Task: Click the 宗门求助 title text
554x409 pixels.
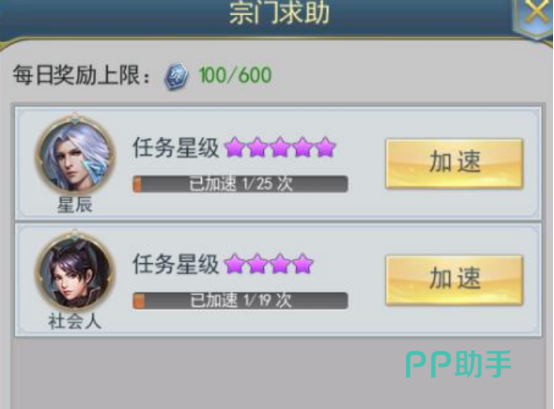Action: pyautogui.click(x=279, y=13)
